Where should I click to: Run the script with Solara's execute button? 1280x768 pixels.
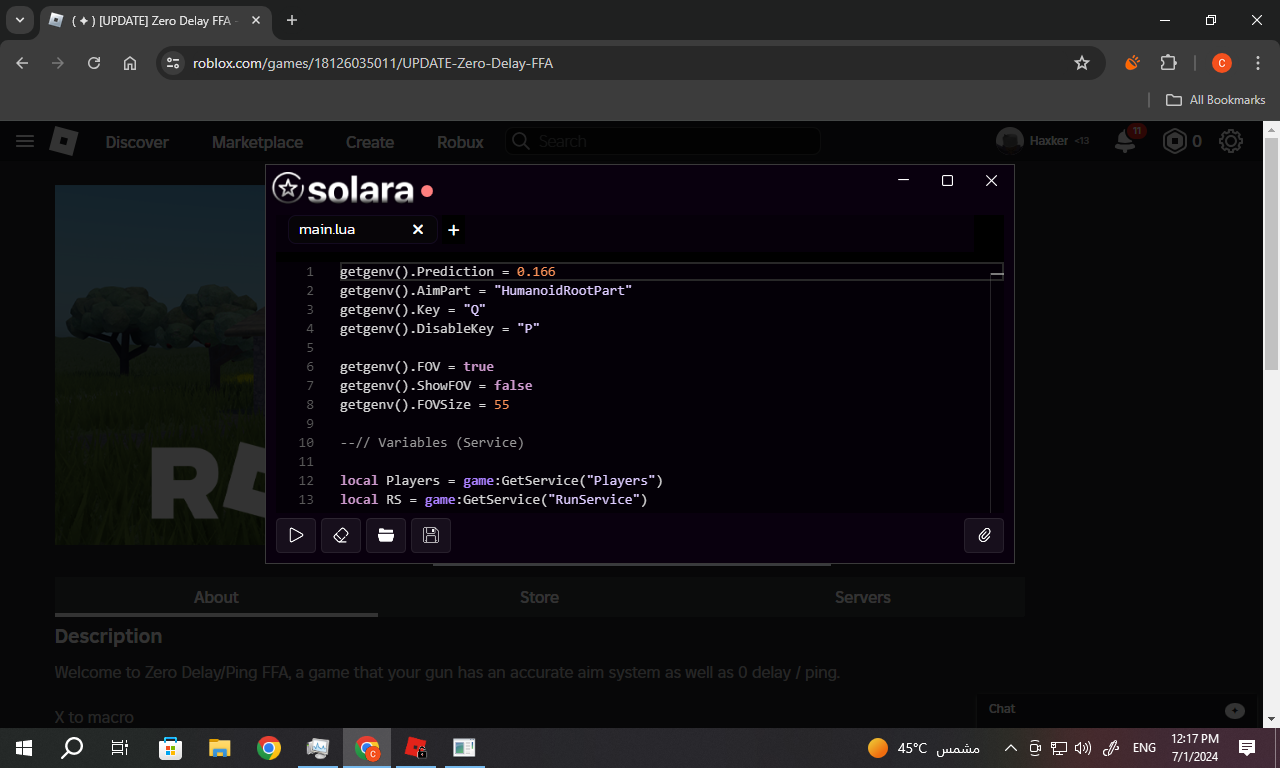tap(296, 535)
